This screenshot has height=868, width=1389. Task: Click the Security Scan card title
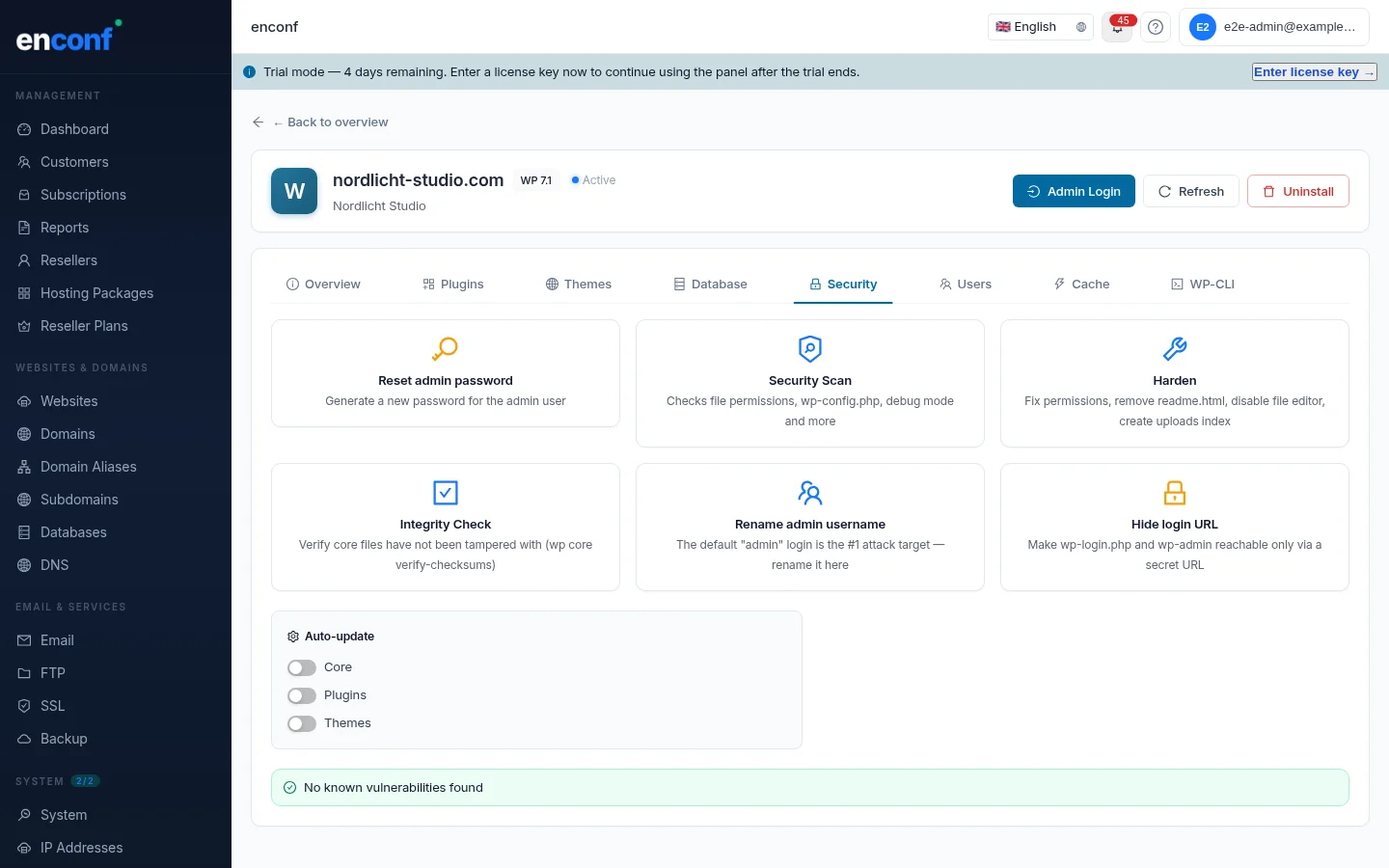click(810, 381)
